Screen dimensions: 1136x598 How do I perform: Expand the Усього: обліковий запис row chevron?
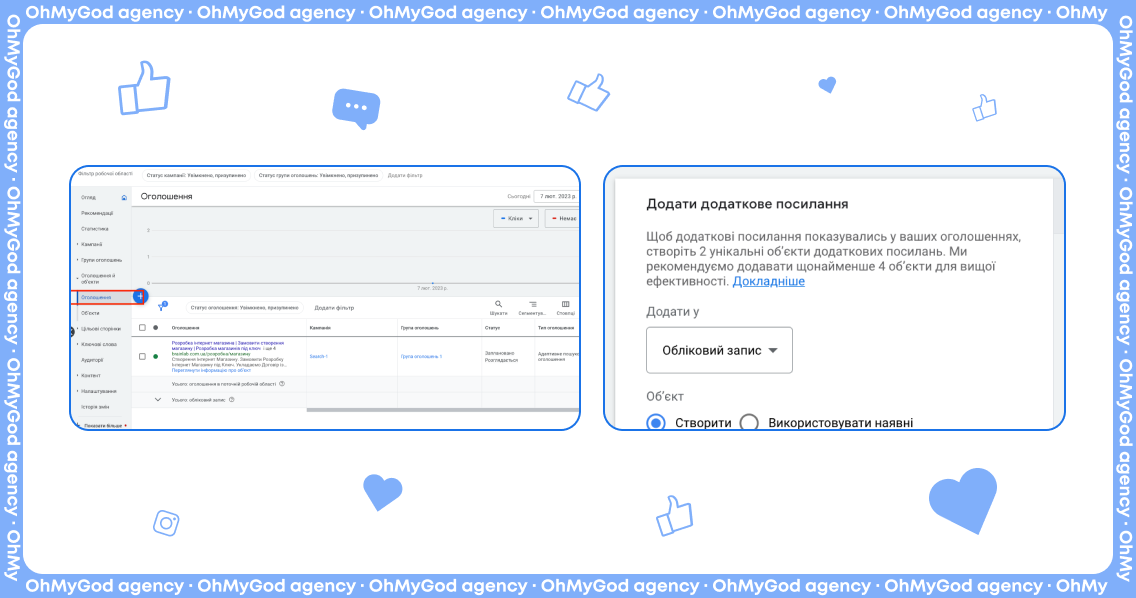click(x=157, y=400)
